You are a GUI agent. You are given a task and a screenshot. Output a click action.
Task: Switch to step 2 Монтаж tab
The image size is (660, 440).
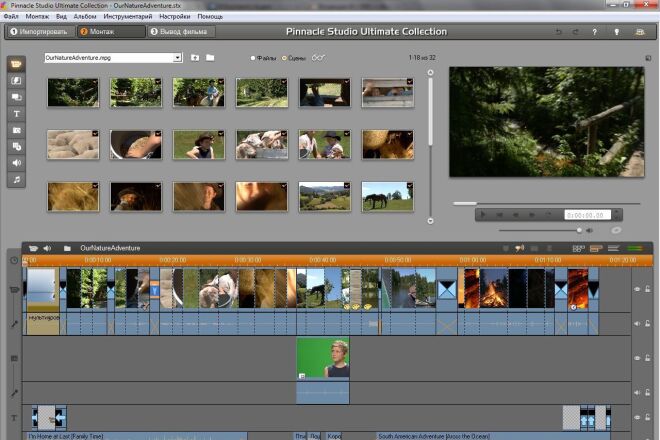111,32
